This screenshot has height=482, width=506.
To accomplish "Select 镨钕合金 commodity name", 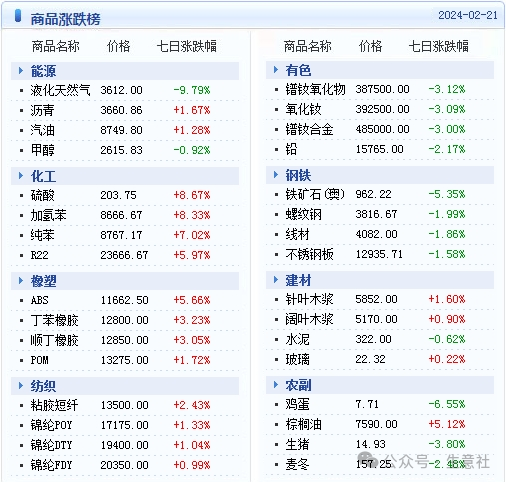I will pos(309,129).
